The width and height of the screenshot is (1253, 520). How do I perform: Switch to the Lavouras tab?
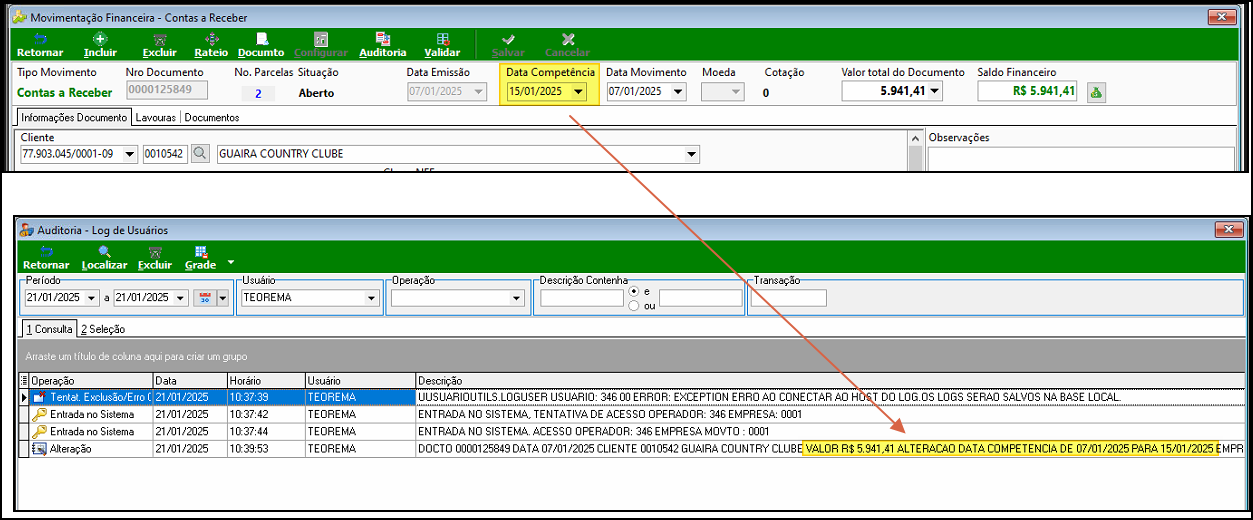156,117
